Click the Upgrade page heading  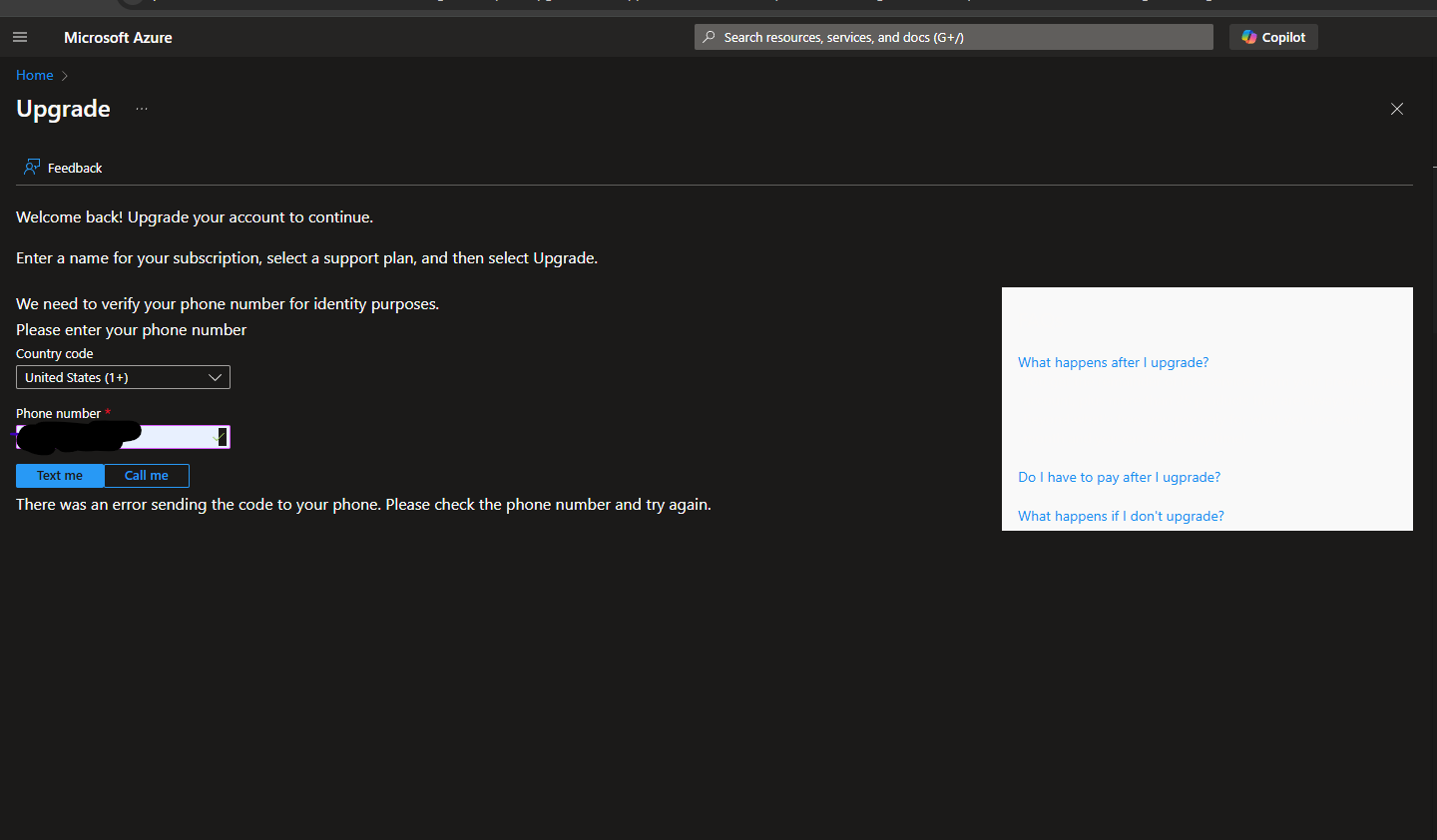tap(63, 109)
